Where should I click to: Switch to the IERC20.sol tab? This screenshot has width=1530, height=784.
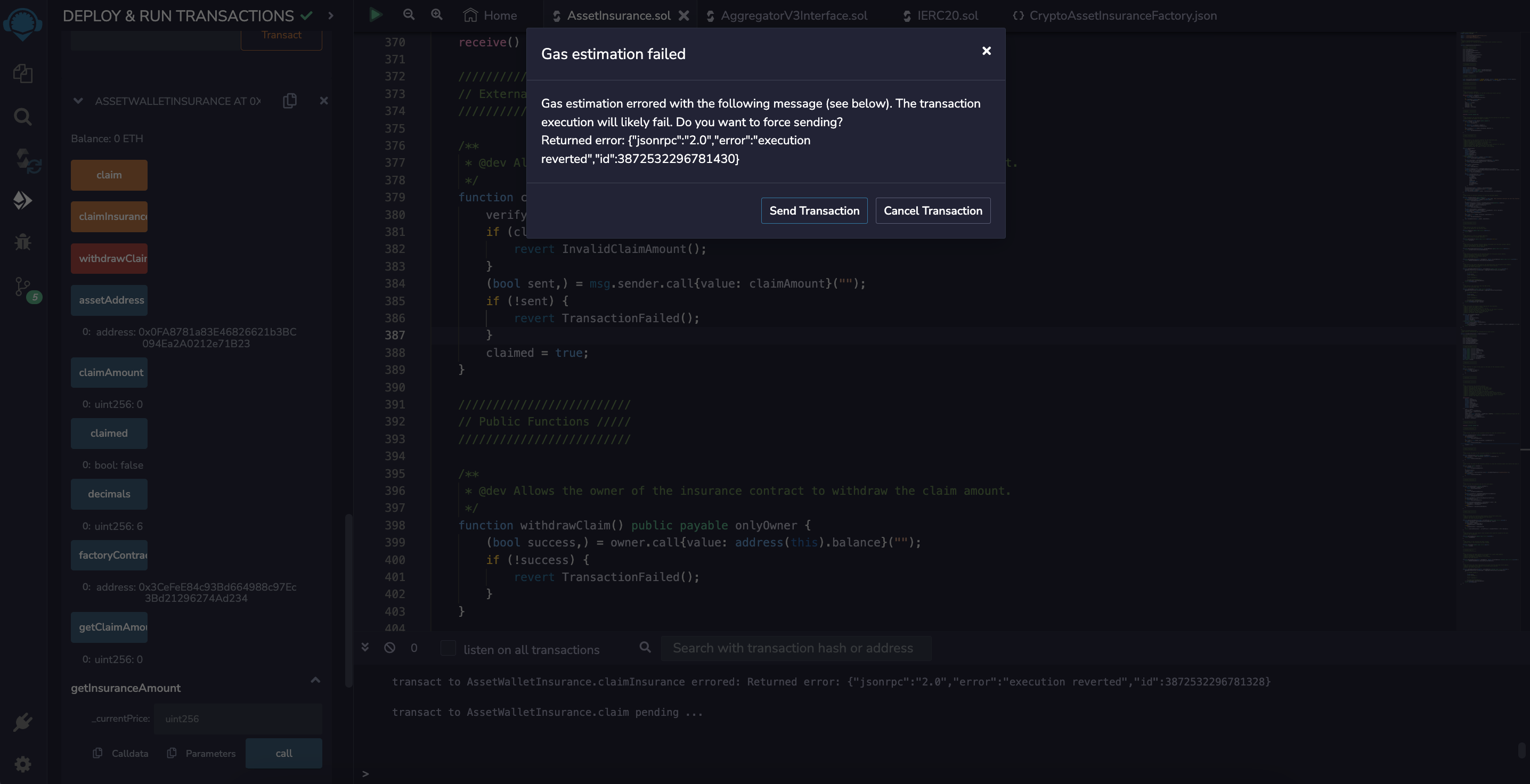coord(947,15)
